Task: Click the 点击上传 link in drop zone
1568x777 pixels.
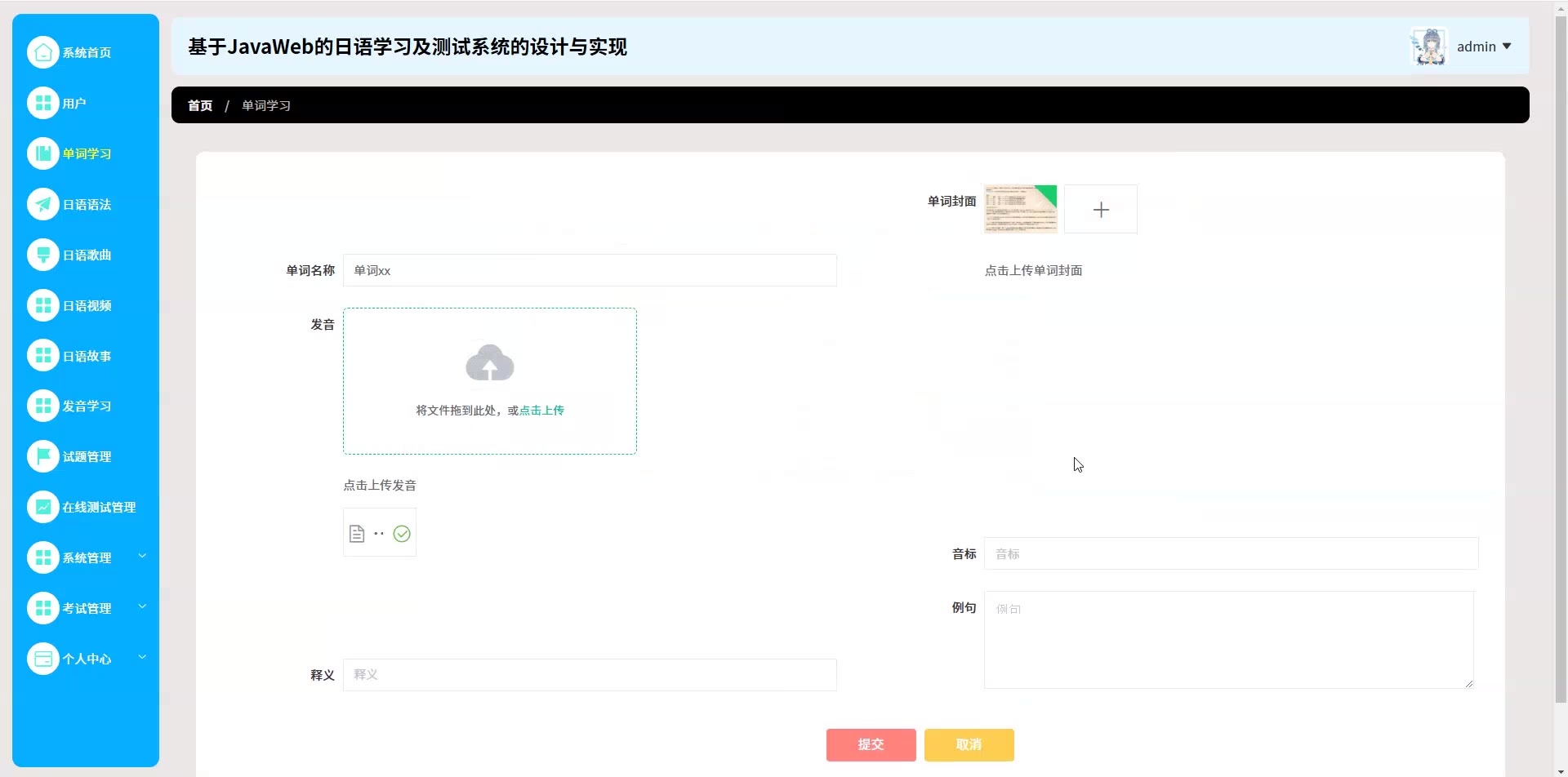Action: (x=541, y=411)
